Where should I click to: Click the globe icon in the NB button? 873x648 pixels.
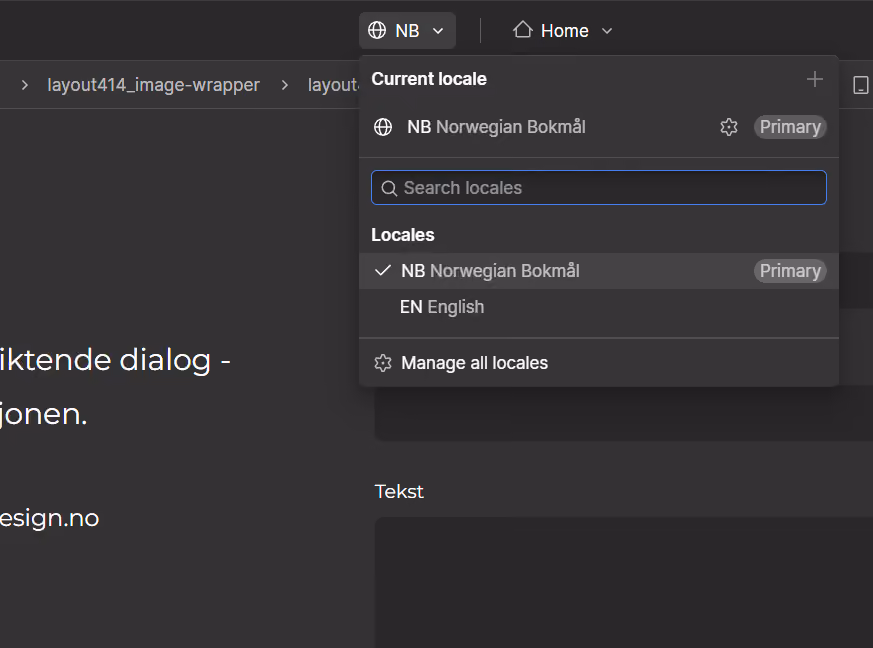point(377,31)
